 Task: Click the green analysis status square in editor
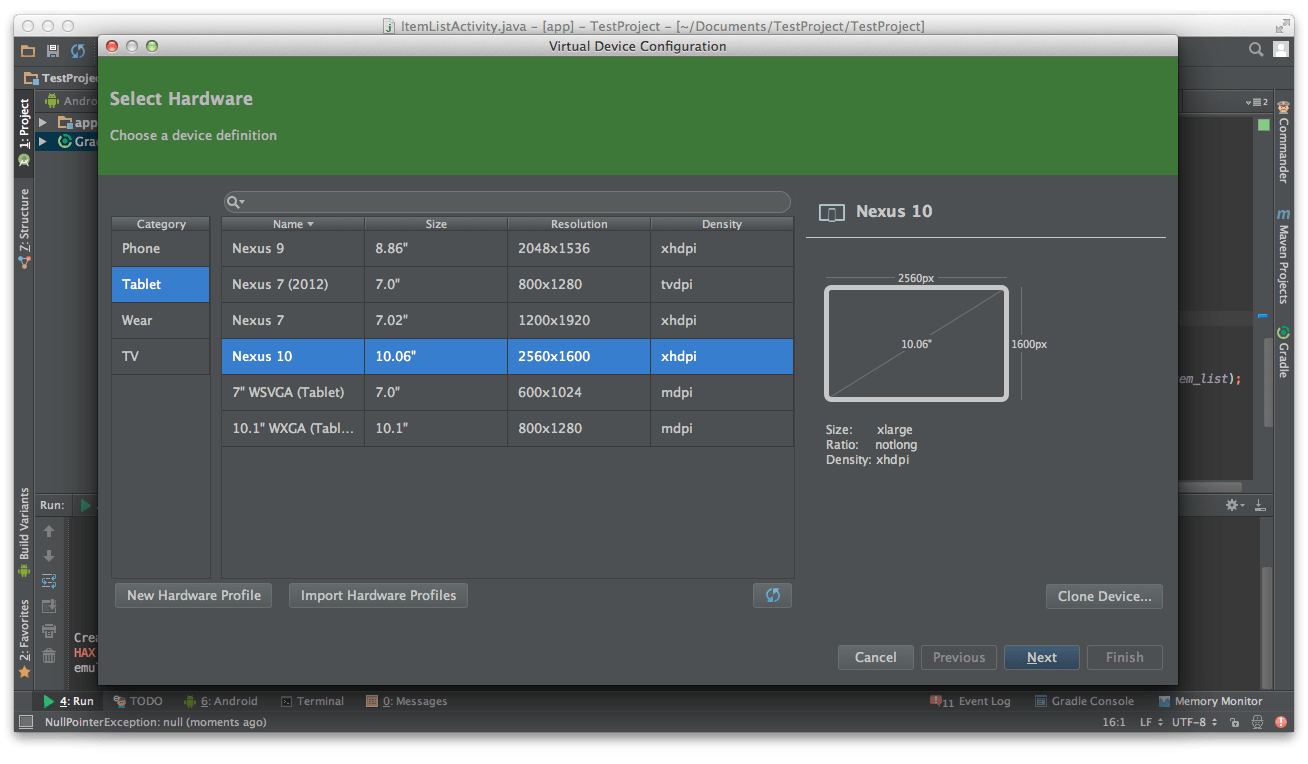1264,125
